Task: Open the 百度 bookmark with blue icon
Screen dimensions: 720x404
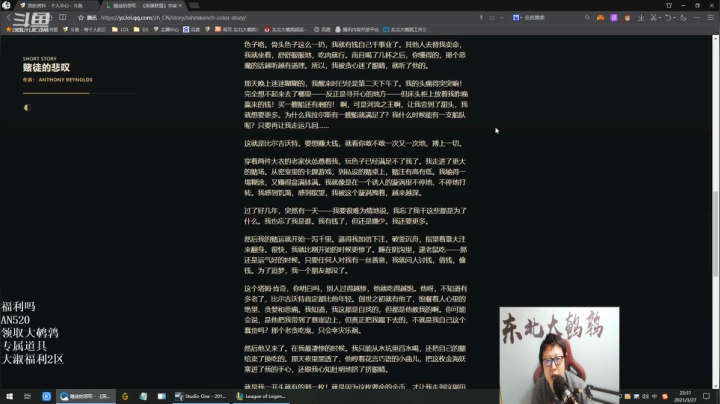Action: (191, 29)
